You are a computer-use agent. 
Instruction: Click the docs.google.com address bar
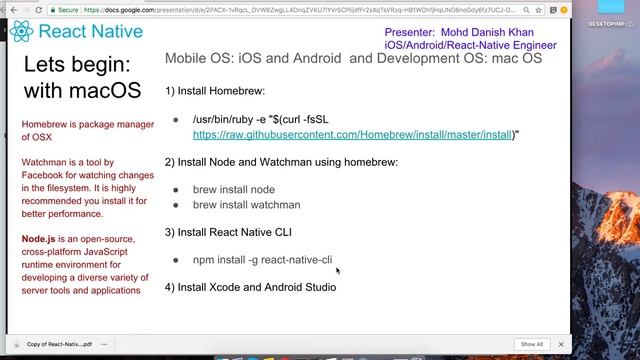point(299,10)
